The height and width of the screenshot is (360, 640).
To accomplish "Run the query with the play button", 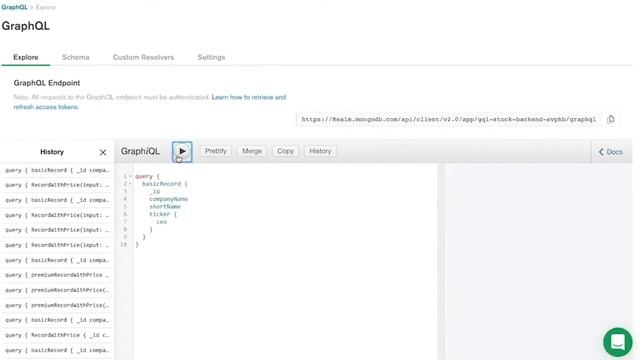I will pos(182,151).
